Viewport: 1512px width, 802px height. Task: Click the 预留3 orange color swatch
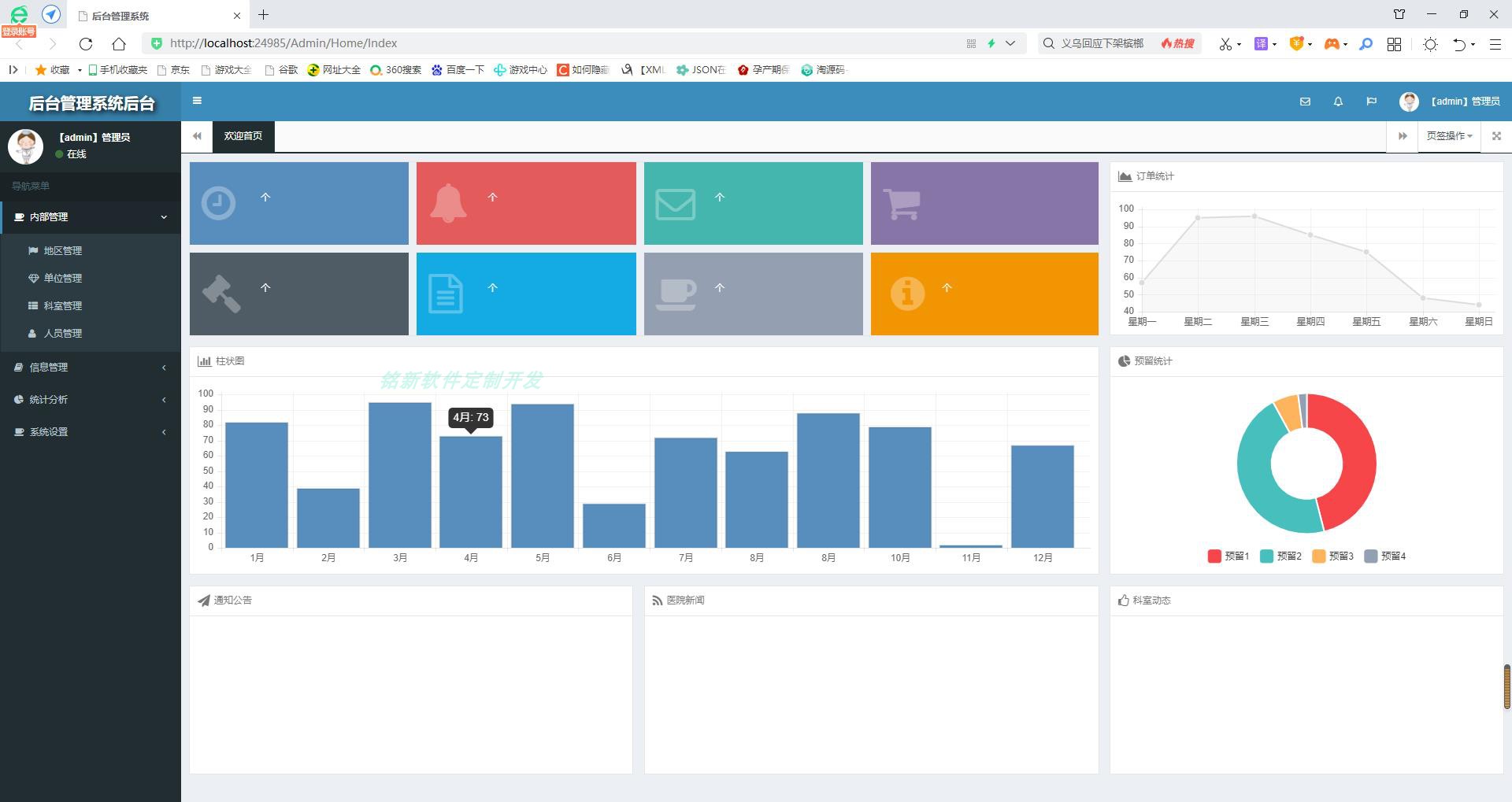click(x=1319, y=556)
